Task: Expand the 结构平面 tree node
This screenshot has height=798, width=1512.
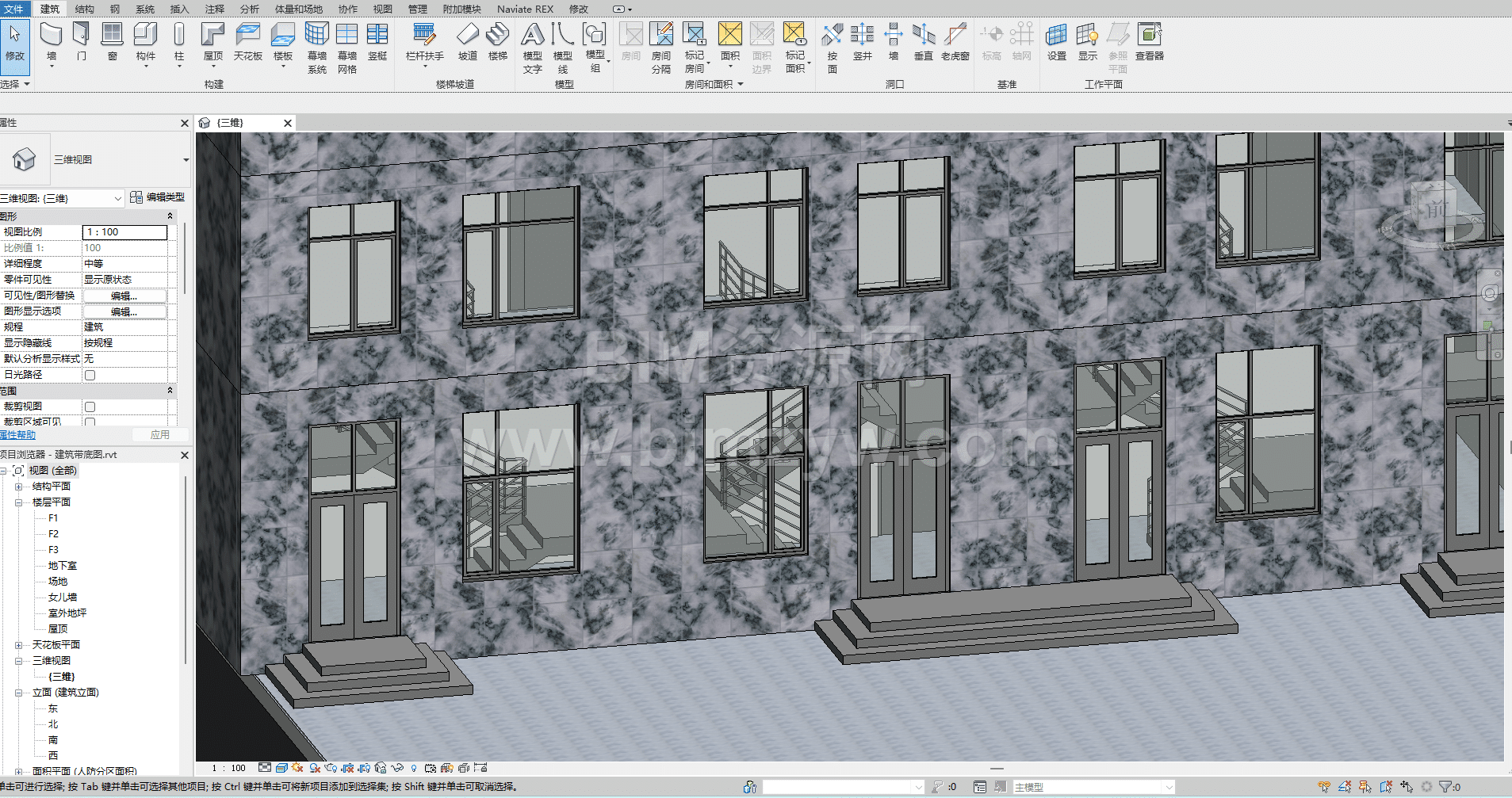Action: click(18, 487)
